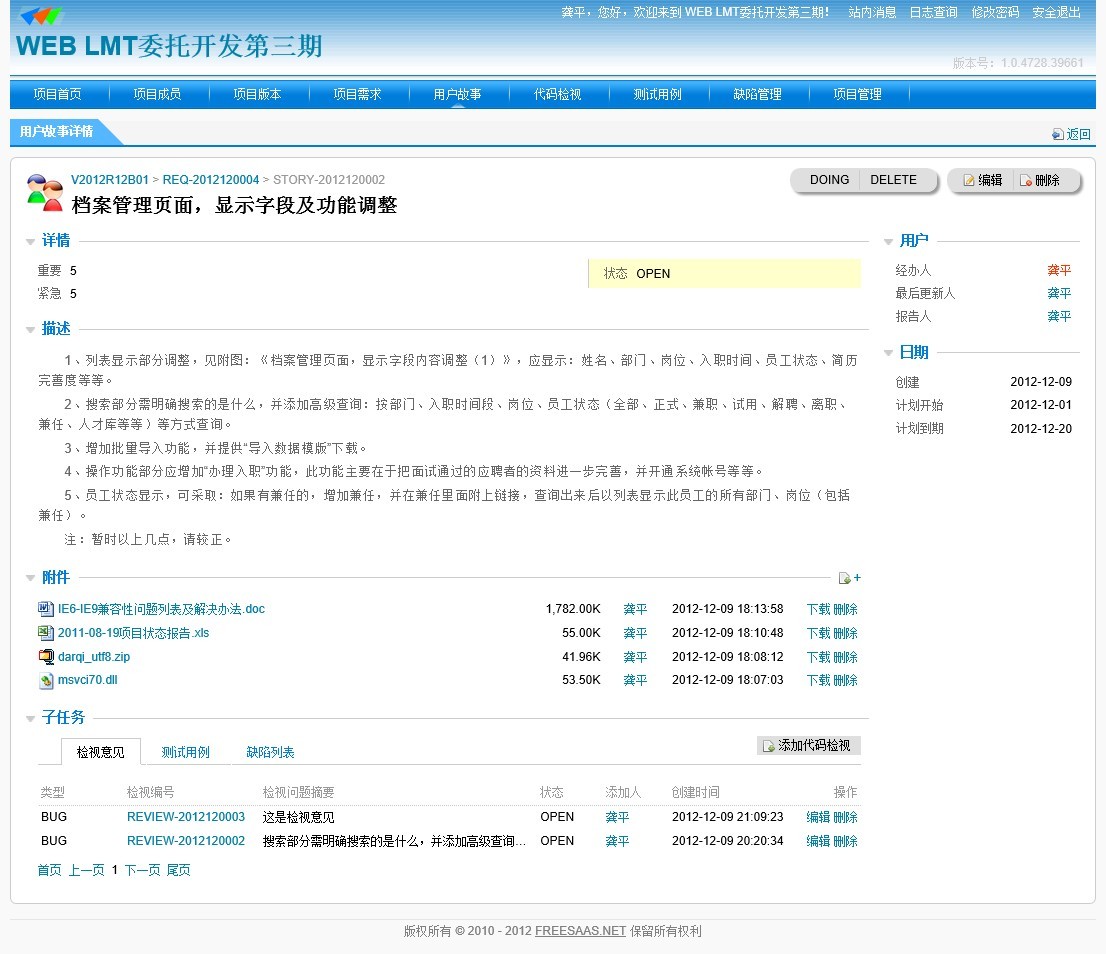Edit the REVIEW-2012120003 row via 编辑
This screenshot has width=1106, height=954.
pyautogui.click(x=818, y=817)
